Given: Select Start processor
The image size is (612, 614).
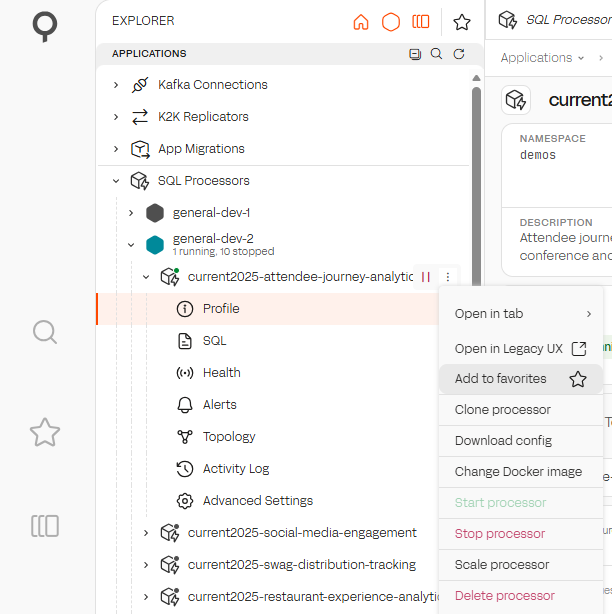Looking at the screenshot, I should coord(521,503).
